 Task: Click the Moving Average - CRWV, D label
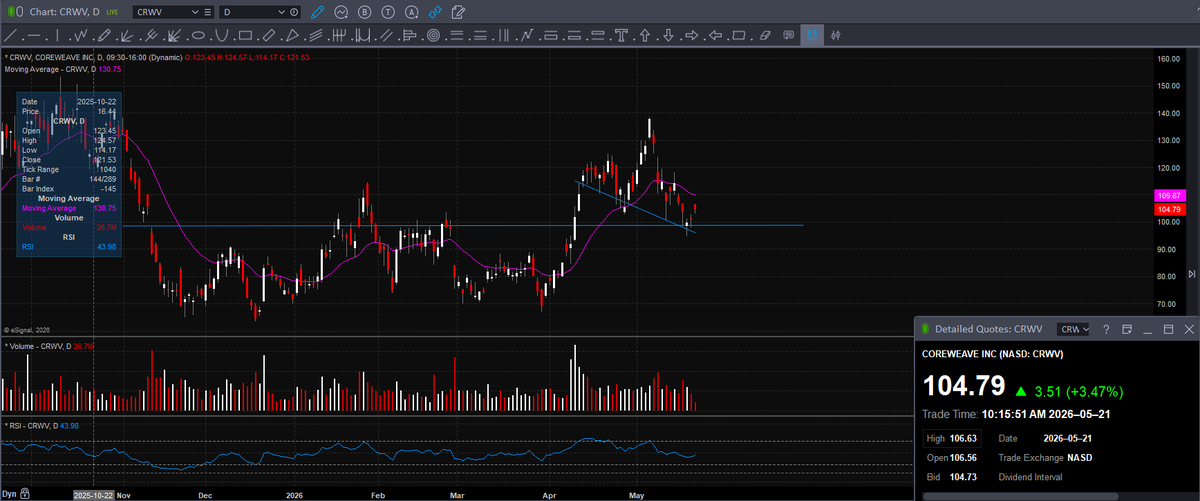pyautogui.click(x=50, y=69)
